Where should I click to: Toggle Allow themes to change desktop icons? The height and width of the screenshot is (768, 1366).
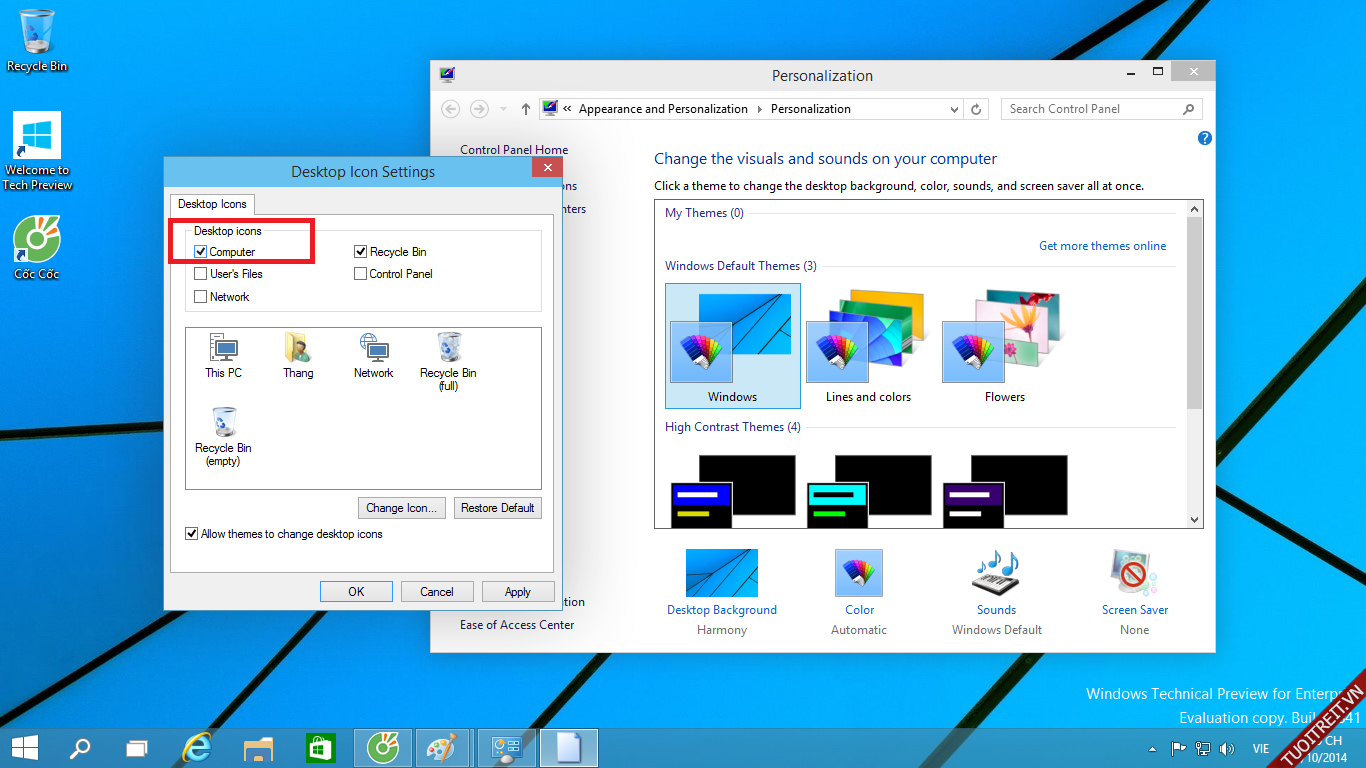coord(192,534)
